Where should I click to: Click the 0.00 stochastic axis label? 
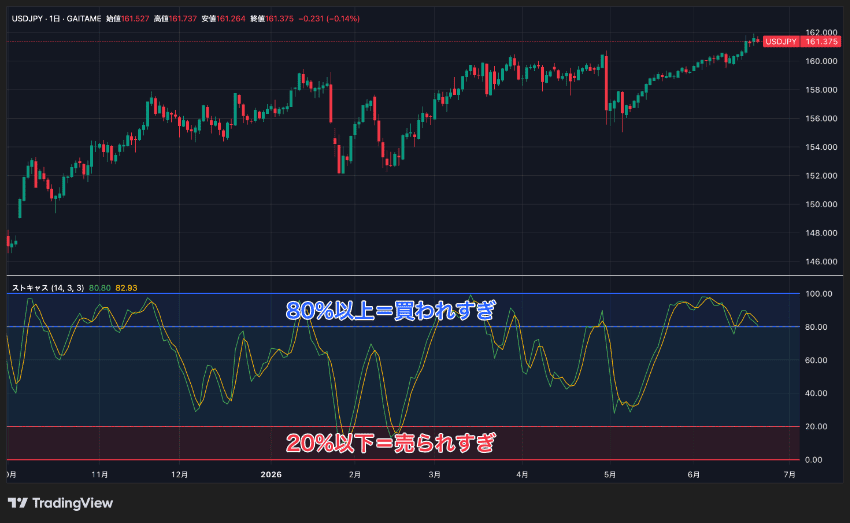(x=814, y=460)
